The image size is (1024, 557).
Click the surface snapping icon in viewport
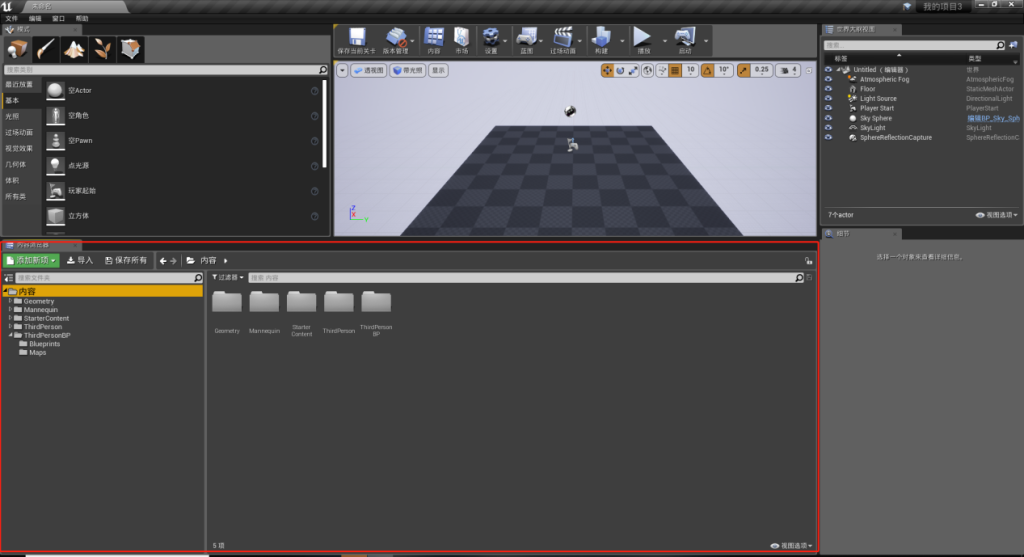[x=662, y=71]
